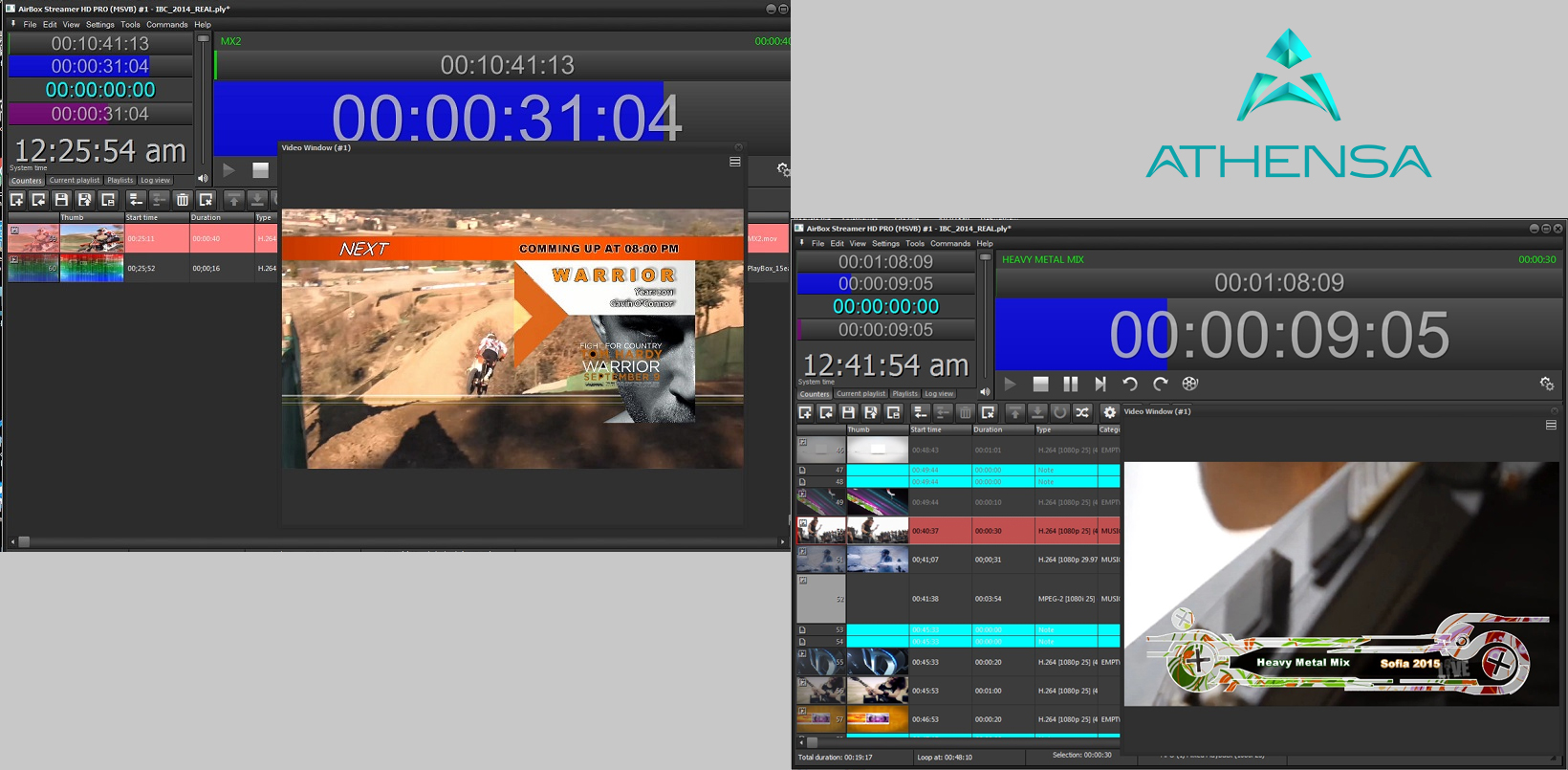
Task: Click horizontal scrollbar thumb in MX2 playlist
Action: point(24,542)
